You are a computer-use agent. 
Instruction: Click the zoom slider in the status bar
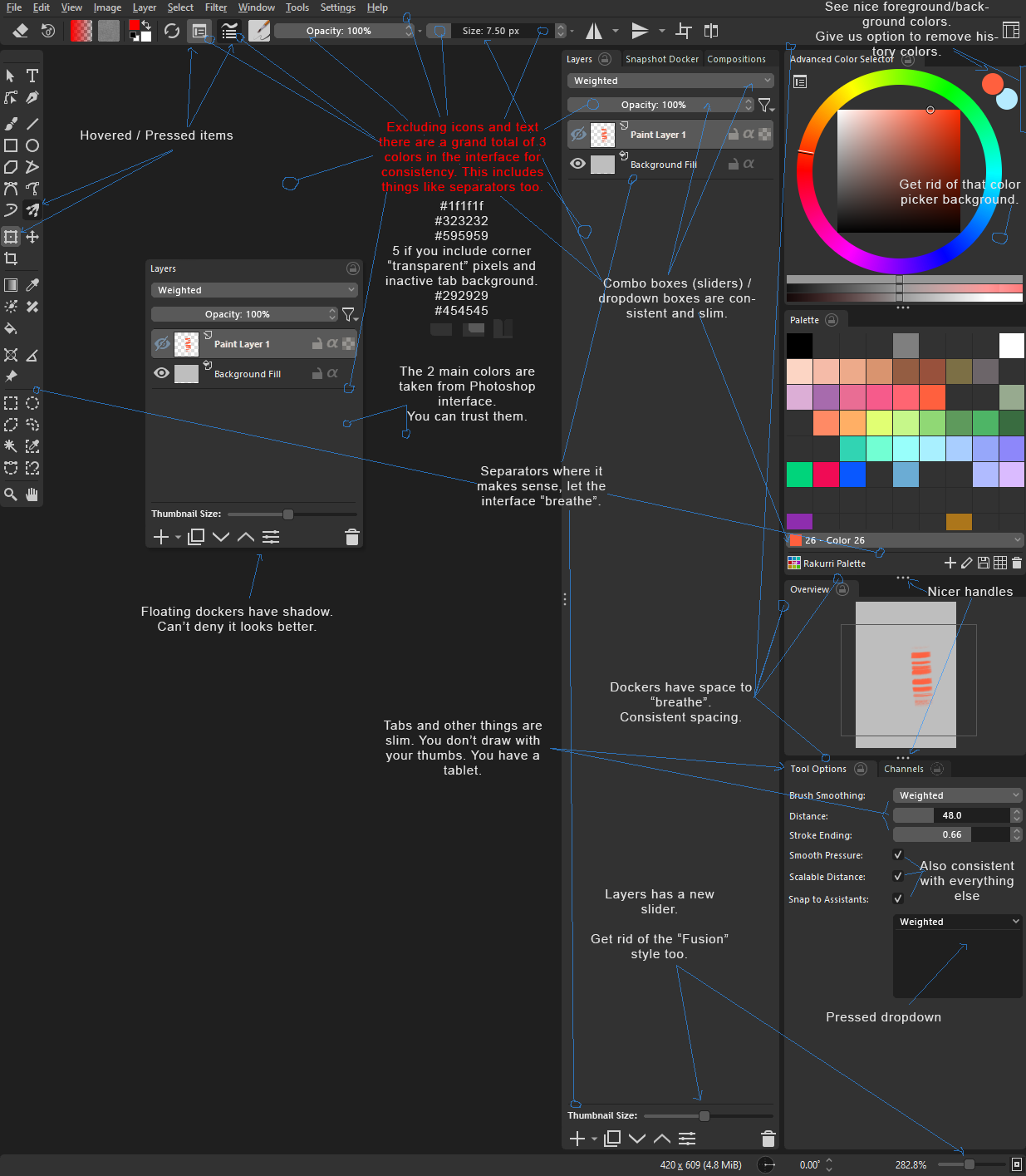coord(971,1164)
